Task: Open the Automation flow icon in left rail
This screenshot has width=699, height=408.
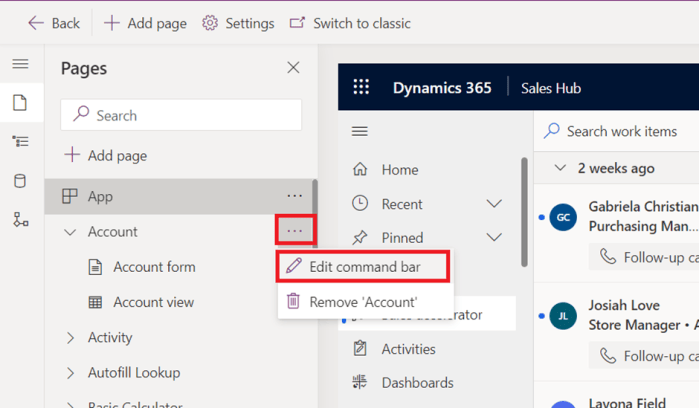Action: pyautogui.click(x=21, y=219)
